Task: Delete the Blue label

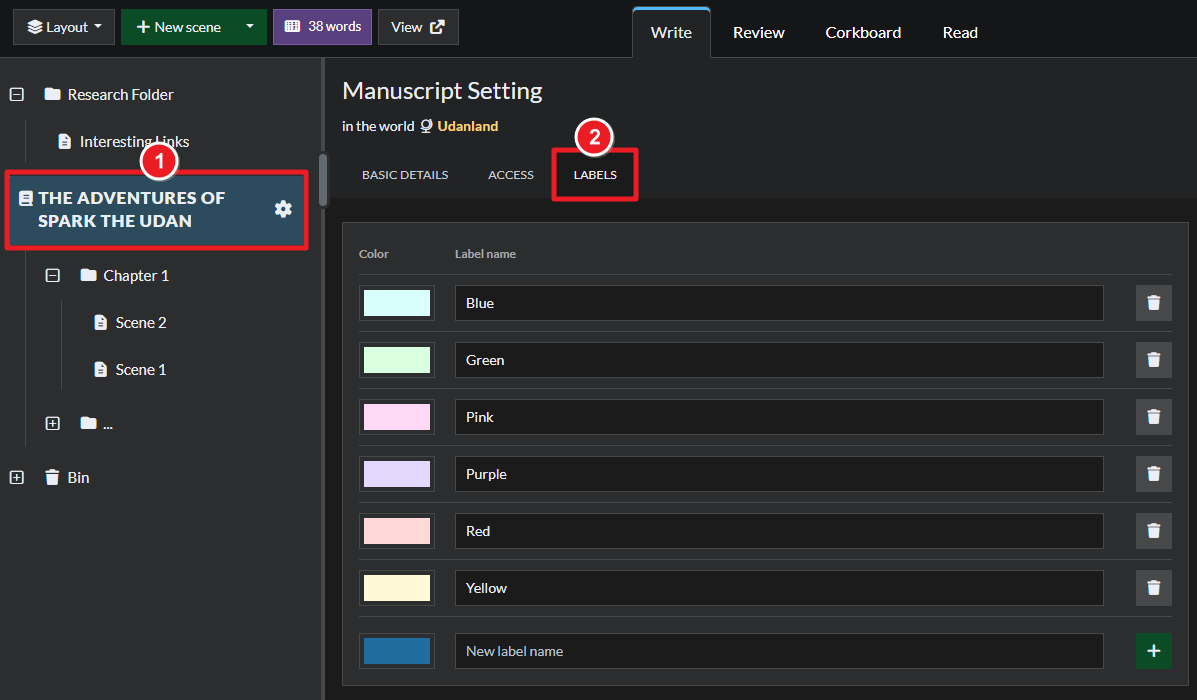Action: pos(1153,303)
